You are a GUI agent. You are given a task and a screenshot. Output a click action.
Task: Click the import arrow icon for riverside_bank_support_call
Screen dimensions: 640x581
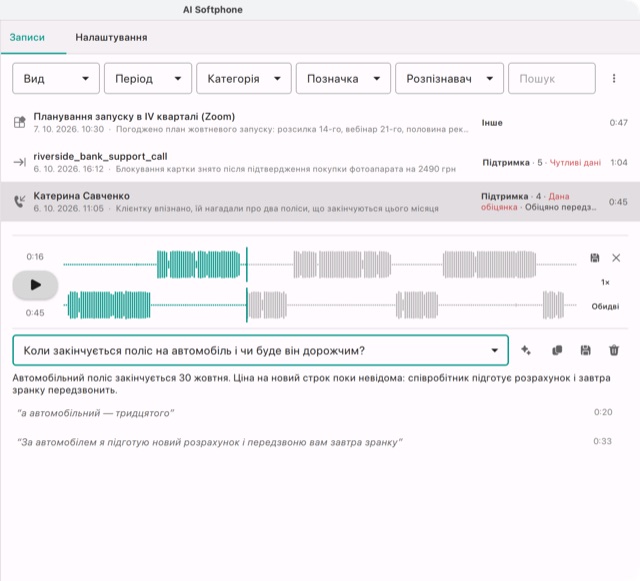point(20,162)
